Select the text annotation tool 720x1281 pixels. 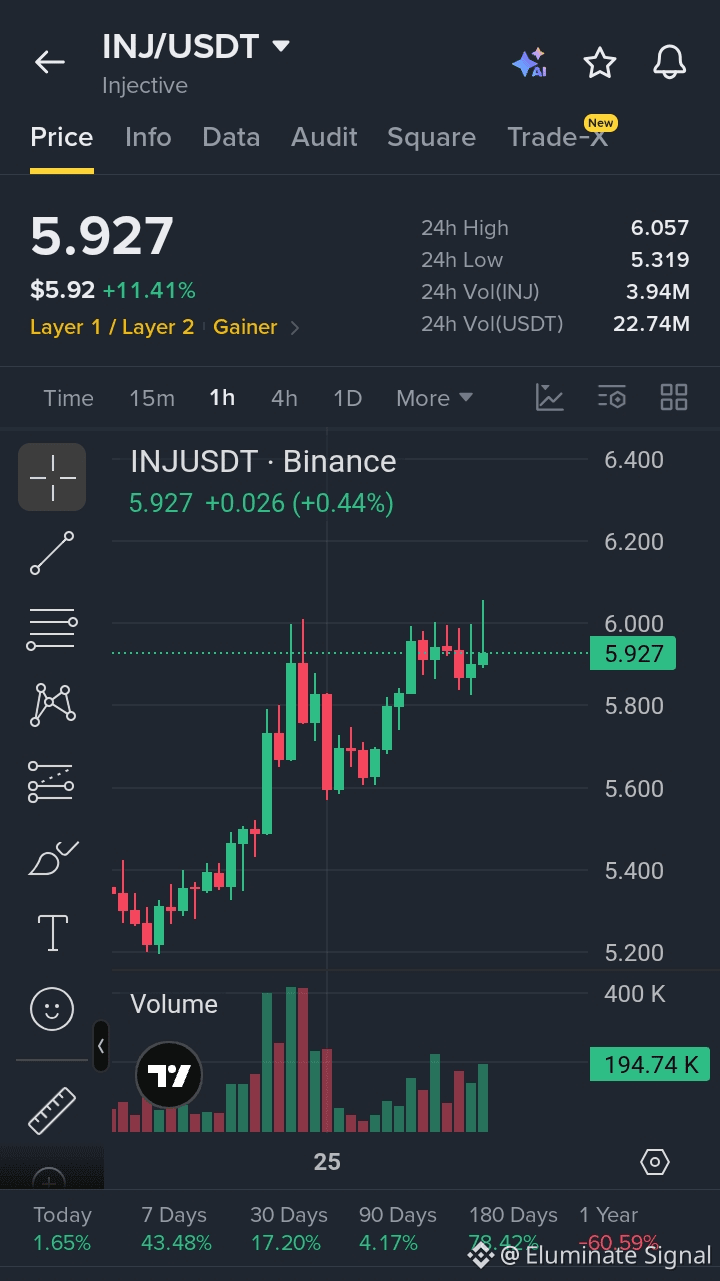click(52, 933)
